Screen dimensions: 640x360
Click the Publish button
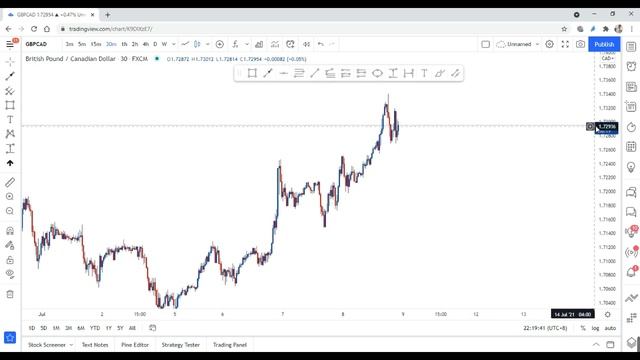(604, 44)
